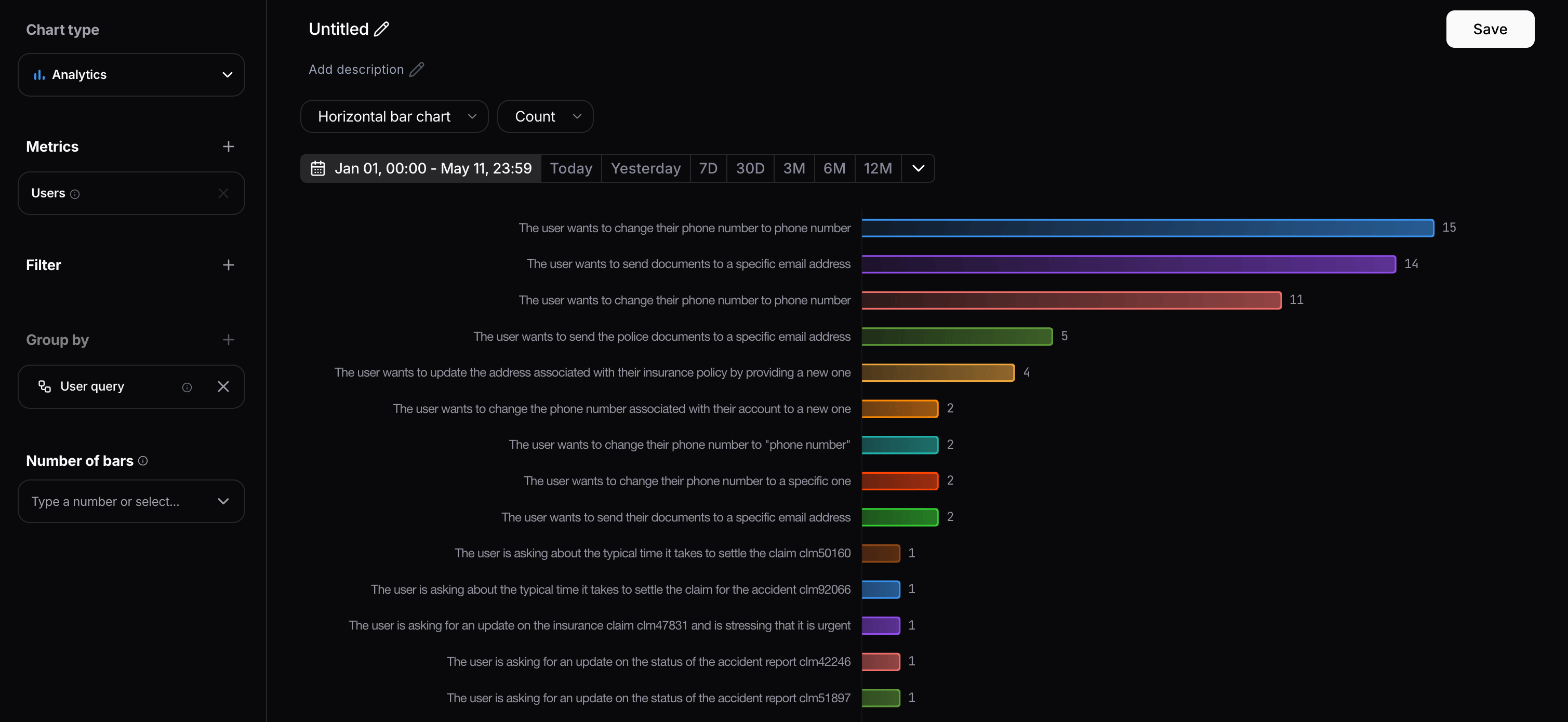Select the Yesterday range

(x=646, y=169)
